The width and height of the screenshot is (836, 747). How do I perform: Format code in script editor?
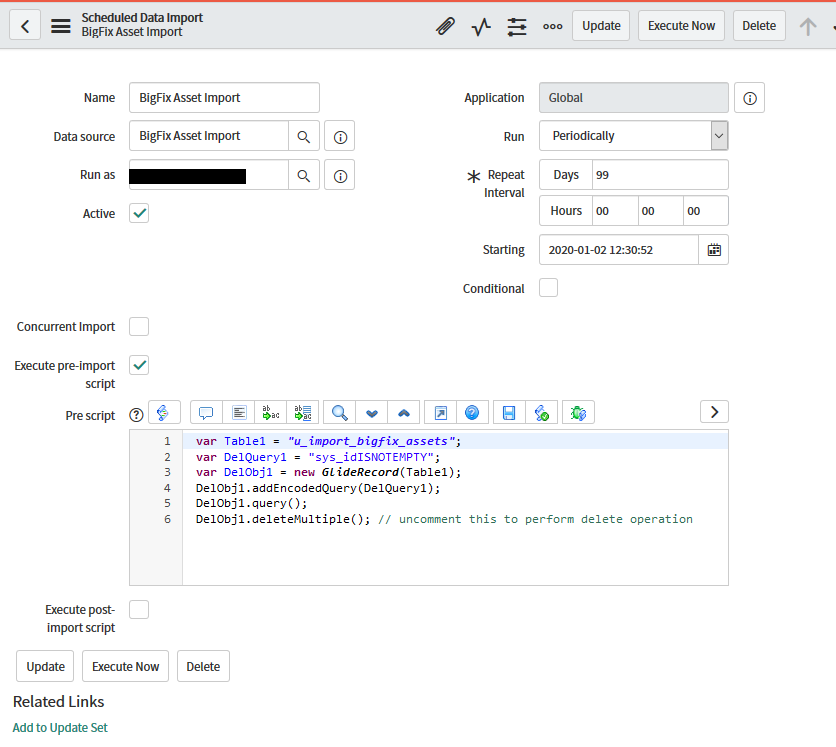(x=239, y=413)
